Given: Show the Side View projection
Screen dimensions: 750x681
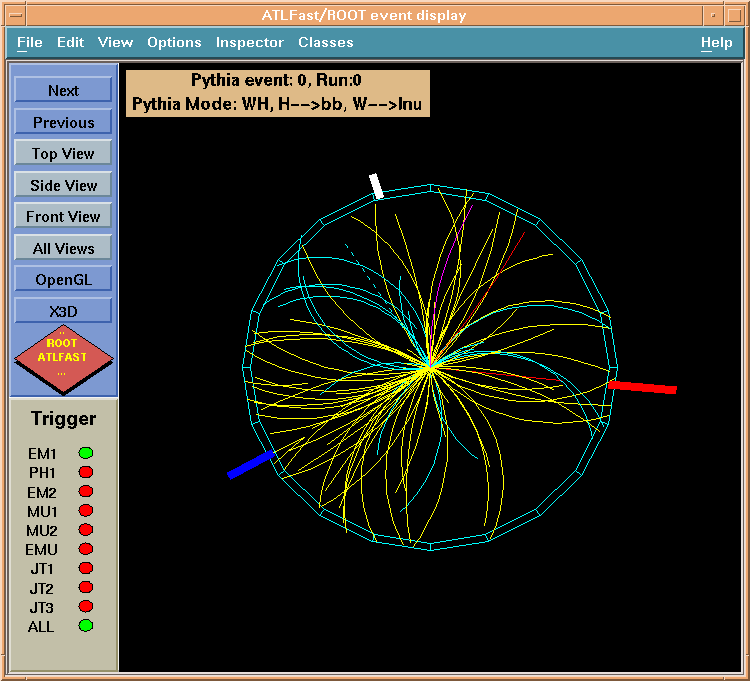Looking at the screenshot, I should point(63,185).
